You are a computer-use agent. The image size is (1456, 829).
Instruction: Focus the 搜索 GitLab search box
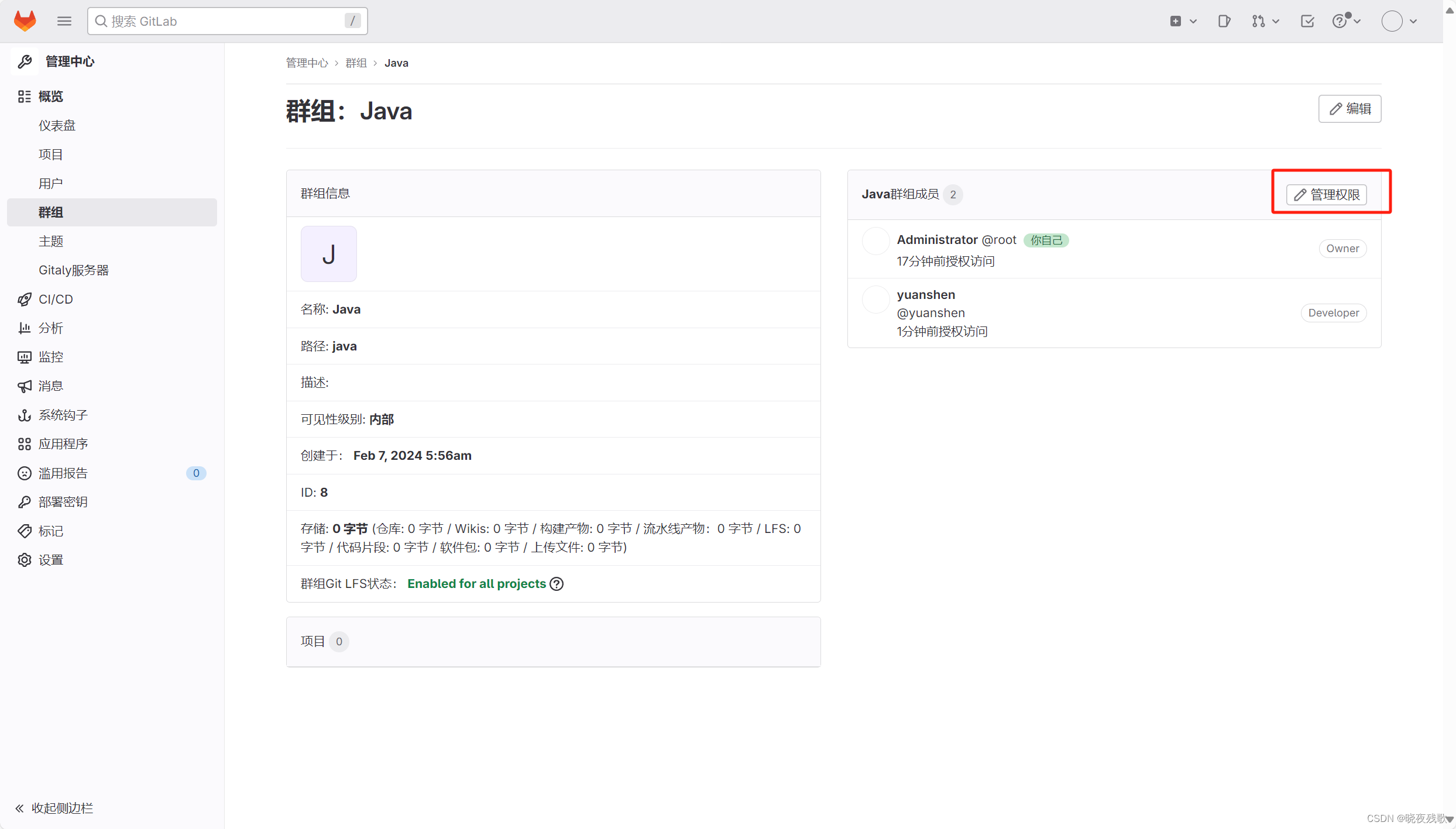(x=227, y=21)
